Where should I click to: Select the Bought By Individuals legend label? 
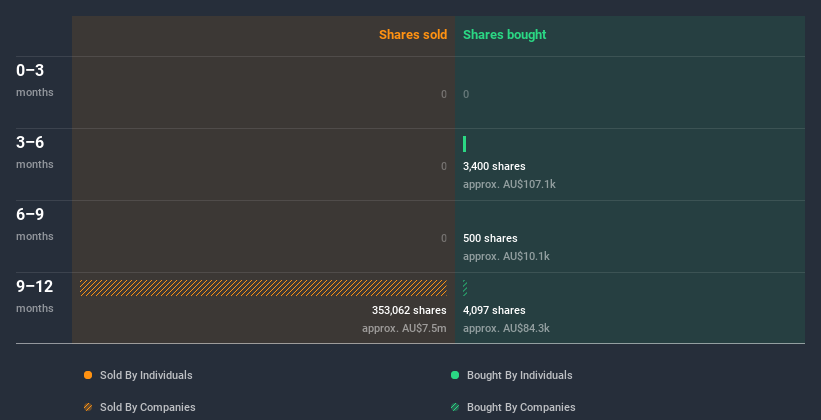pos(519,375)
